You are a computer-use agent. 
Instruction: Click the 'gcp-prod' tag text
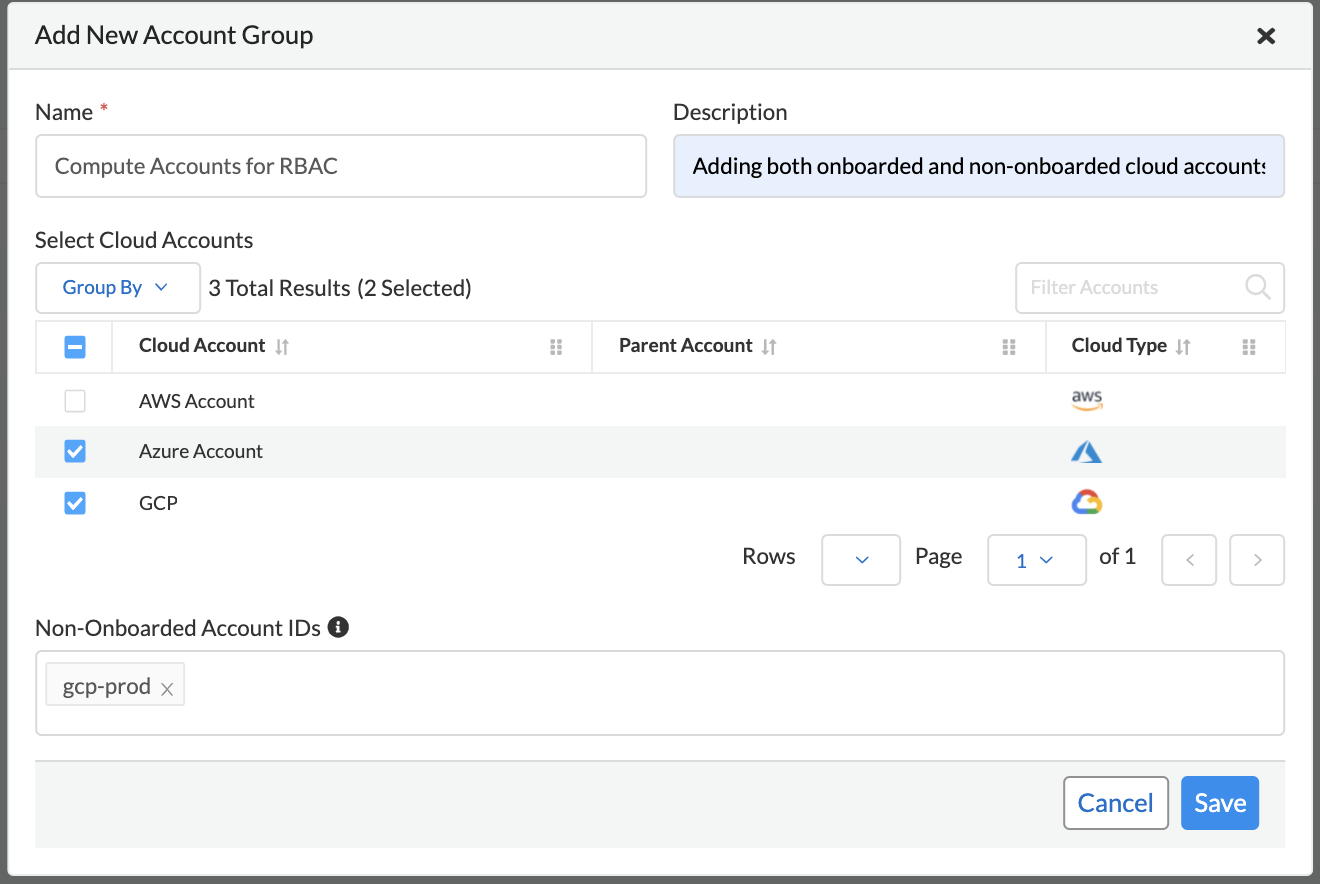[x=107, y=687]
